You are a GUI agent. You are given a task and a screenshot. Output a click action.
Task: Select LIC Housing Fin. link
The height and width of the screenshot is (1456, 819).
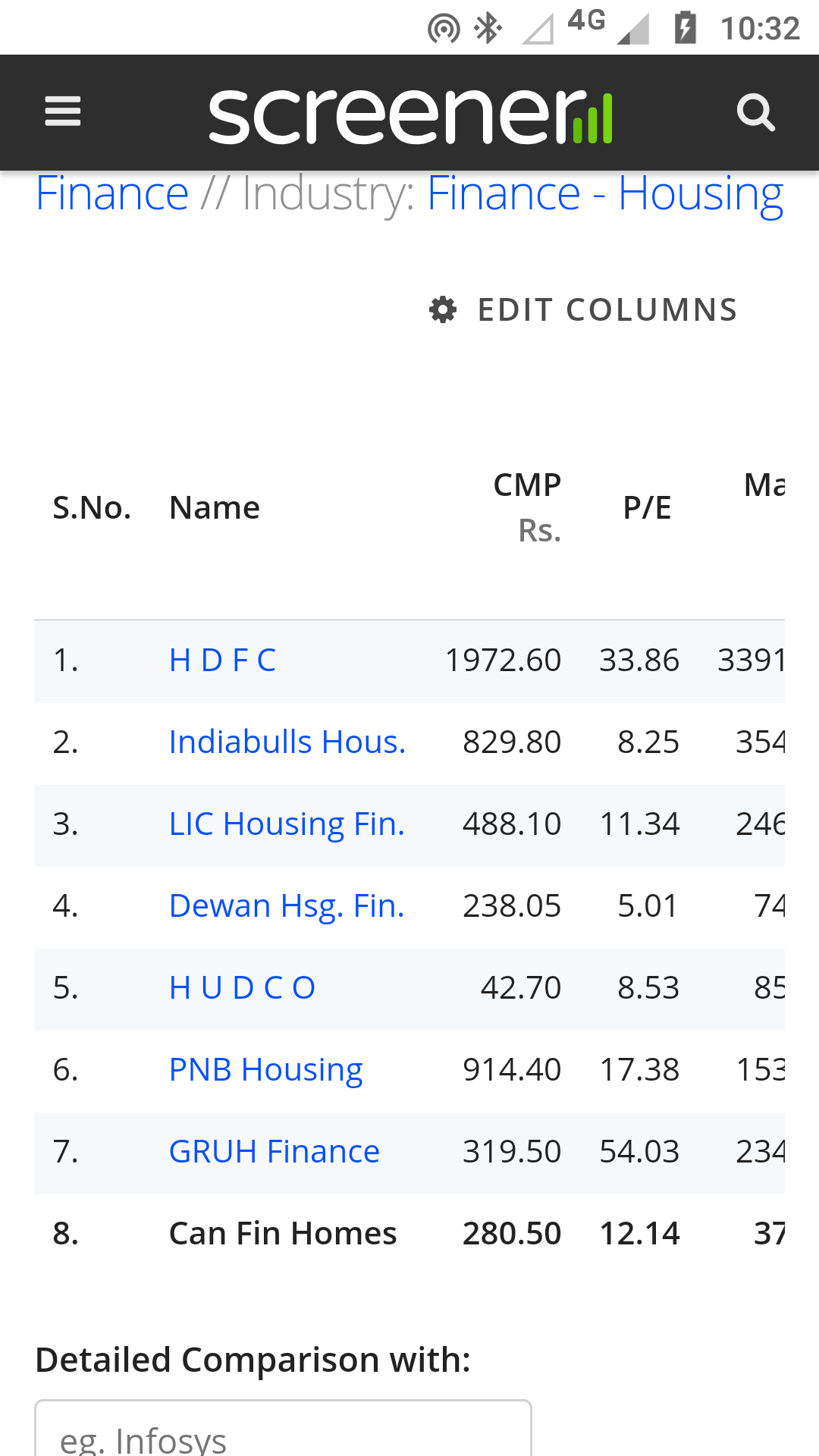[x=287, y=824]
